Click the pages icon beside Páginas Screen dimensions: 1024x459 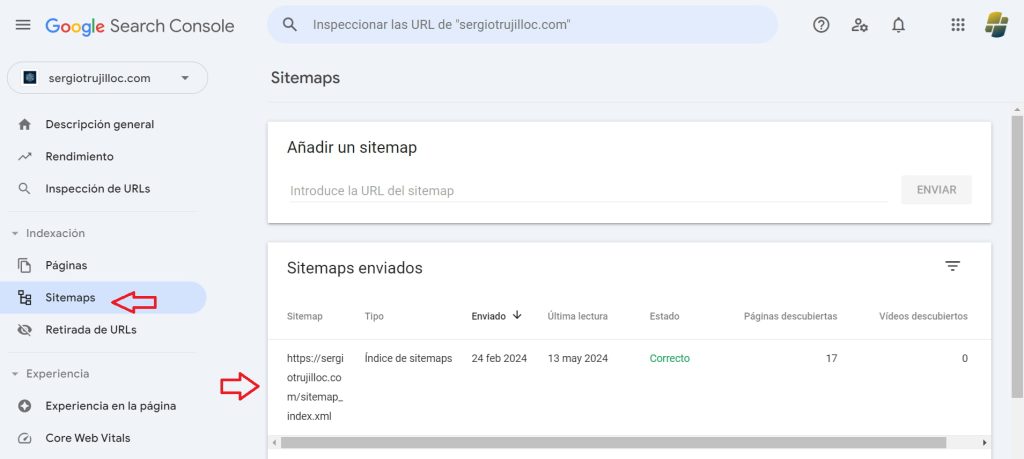coord(25,266)
